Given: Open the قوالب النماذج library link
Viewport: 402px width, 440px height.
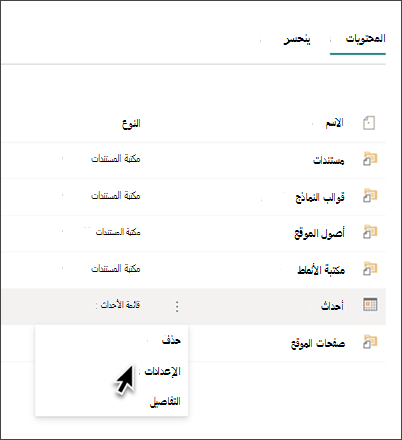Looking at the screenshot, I should (320, 197).
